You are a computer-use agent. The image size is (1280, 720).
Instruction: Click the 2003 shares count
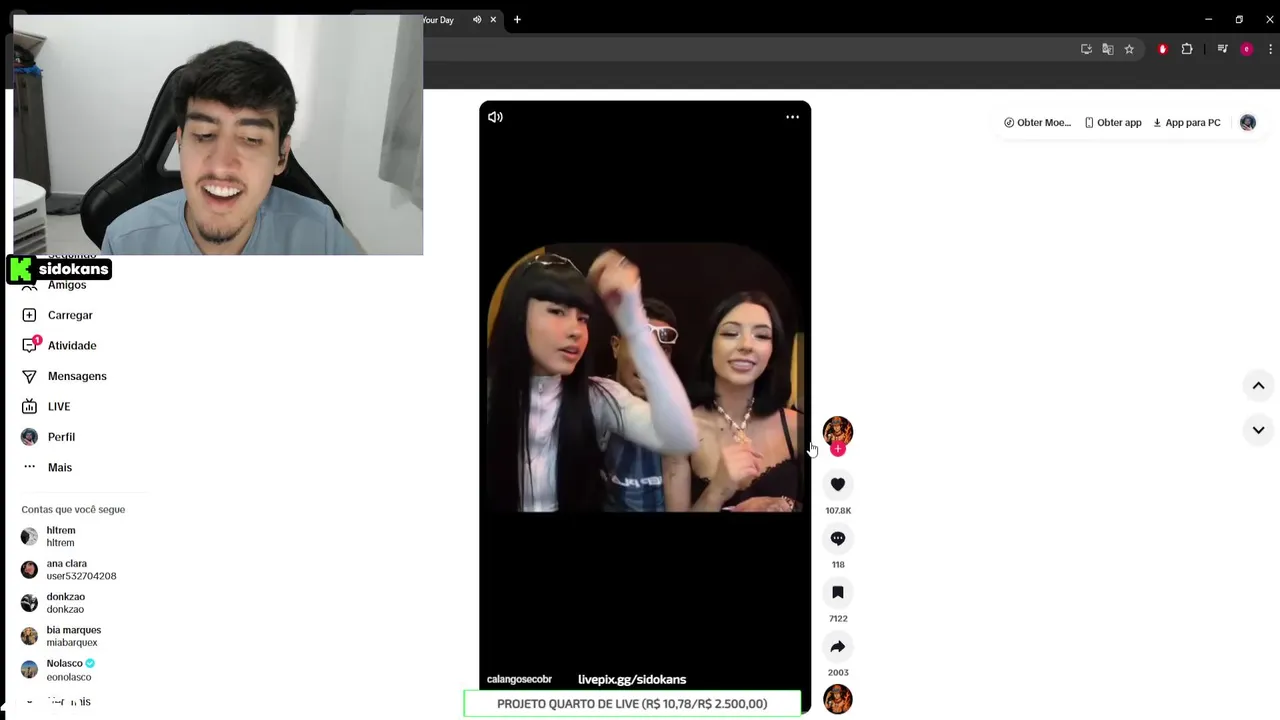tap(838, 673)
